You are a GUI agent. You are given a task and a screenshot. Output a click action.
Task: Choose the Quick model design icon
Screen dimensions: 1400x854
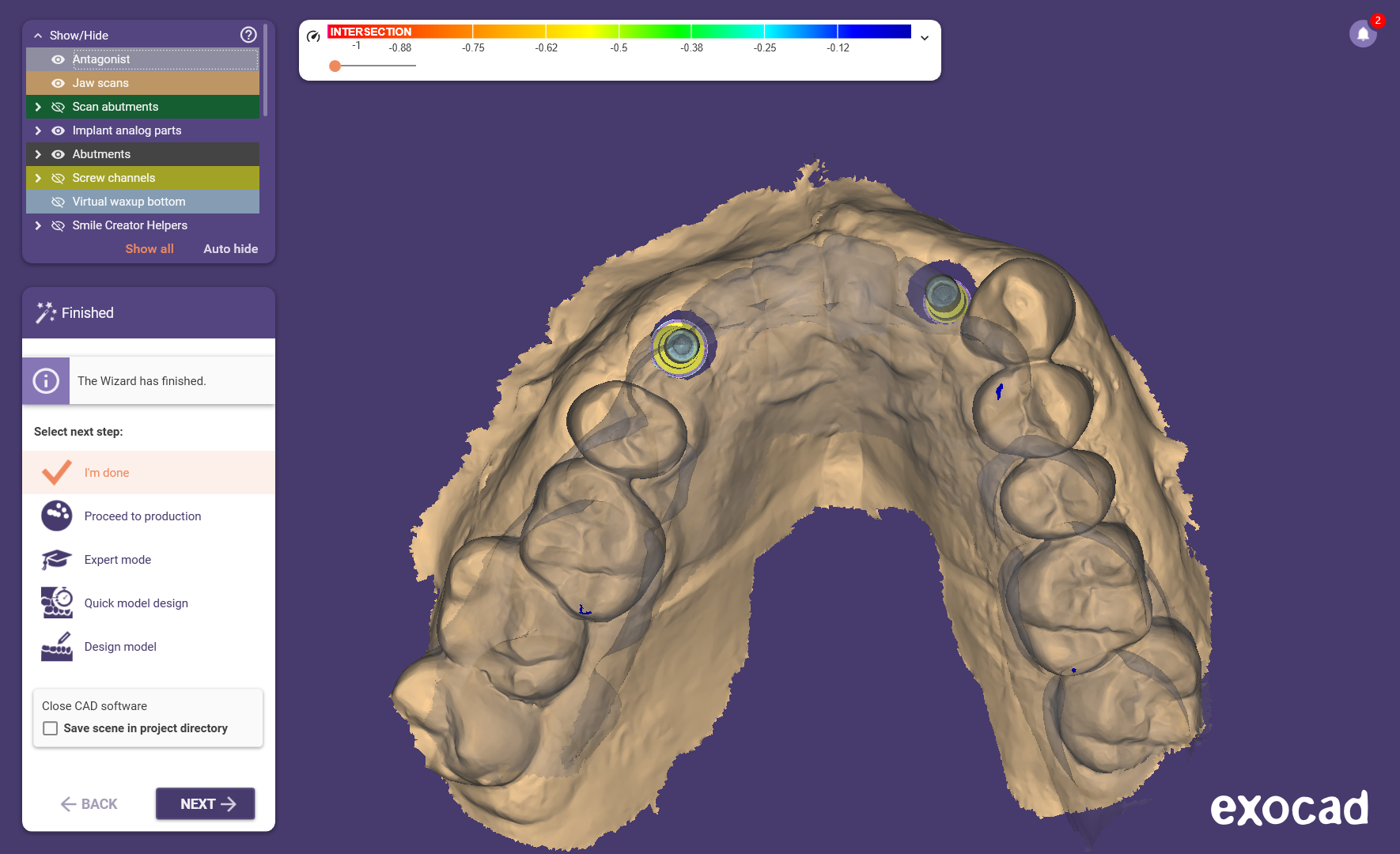[57, 603]
